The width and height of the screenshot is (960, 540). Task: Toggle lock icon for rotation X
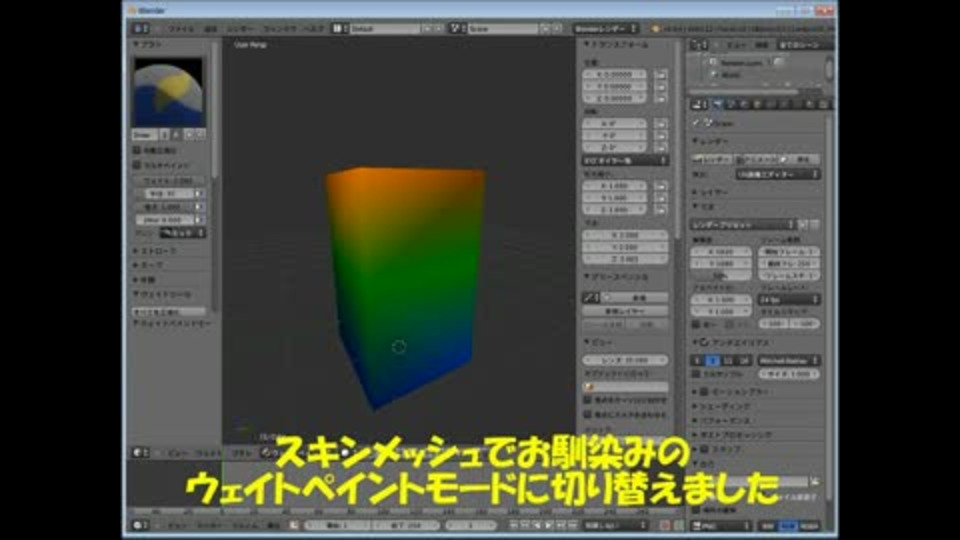660,124
